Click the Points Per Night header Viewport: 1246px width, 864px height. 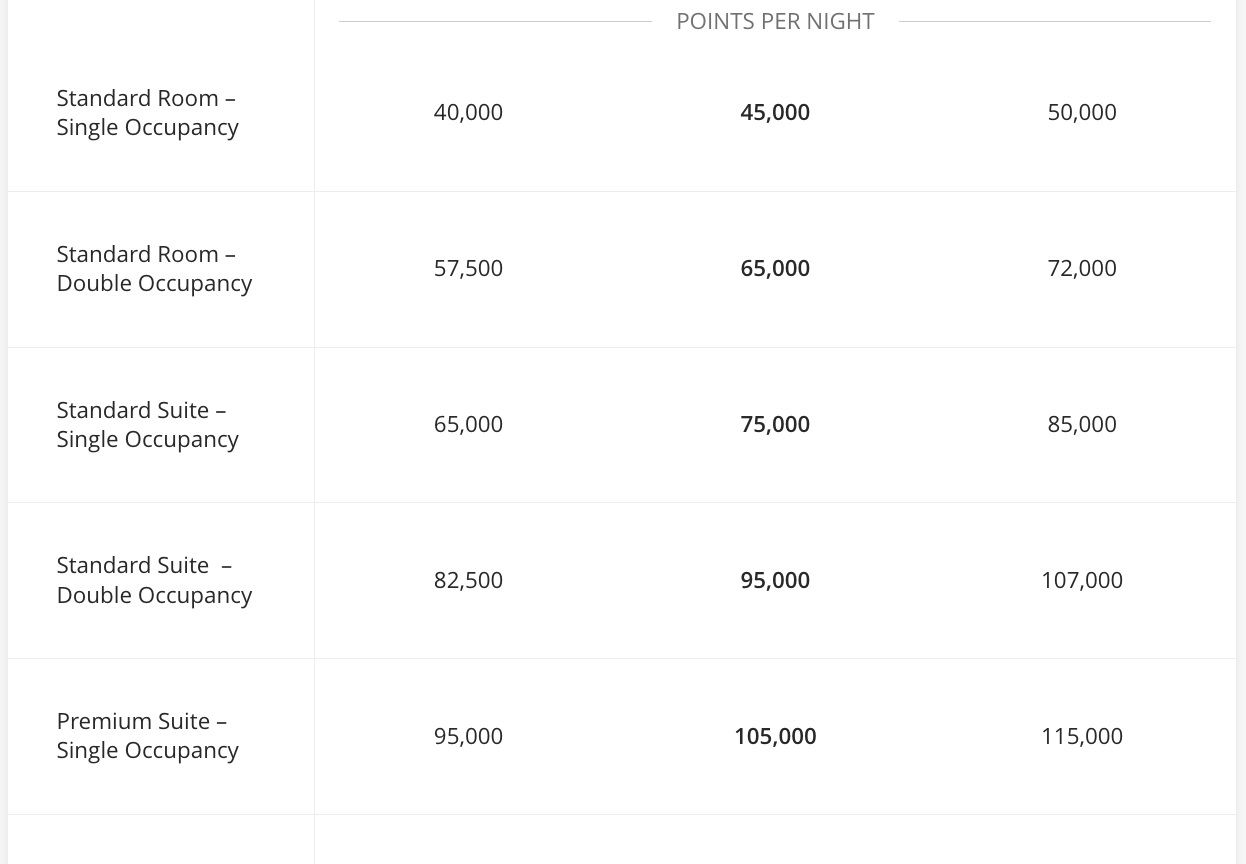(x=775, y=21)
